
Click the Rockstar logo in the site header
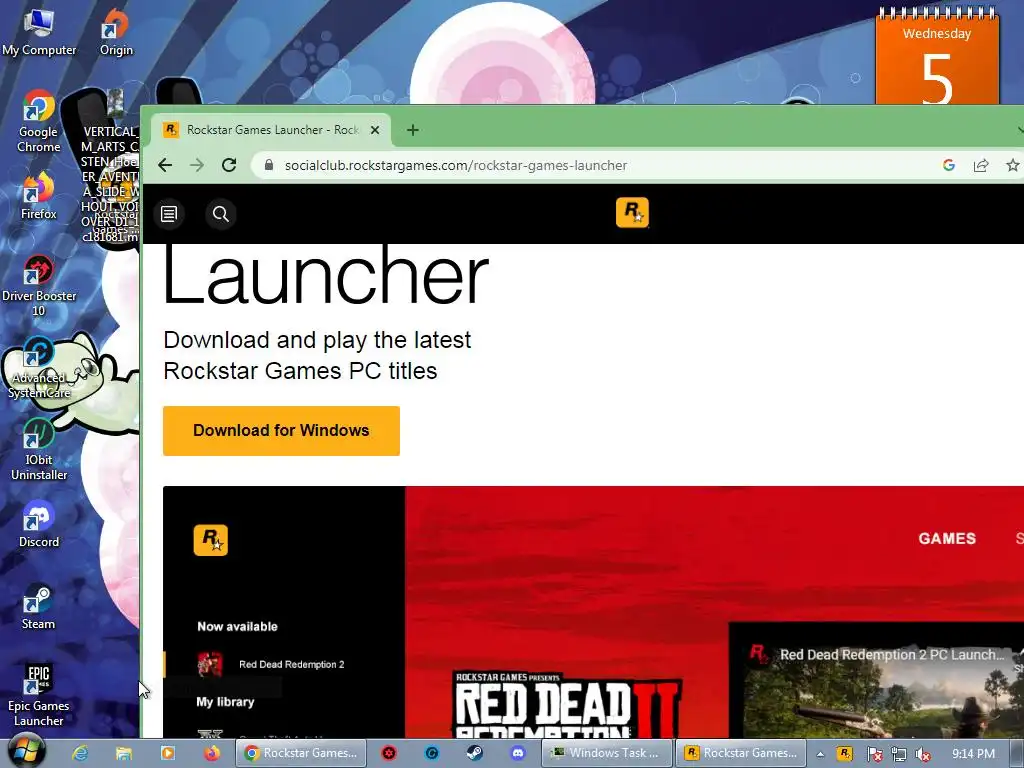[x=632, y=212]
